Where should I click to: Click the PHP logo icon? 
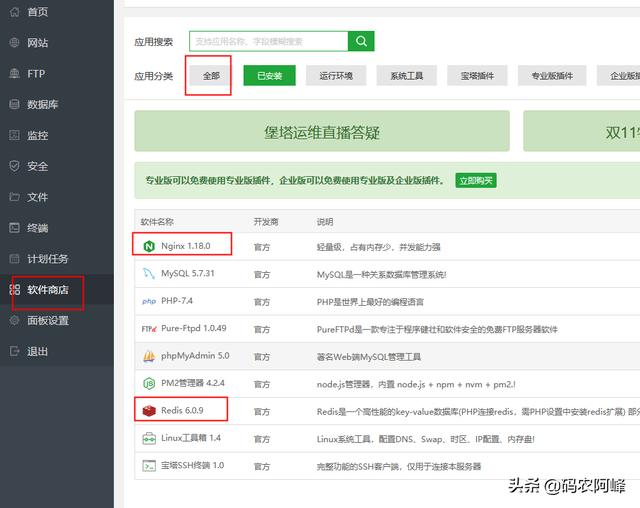149,301
